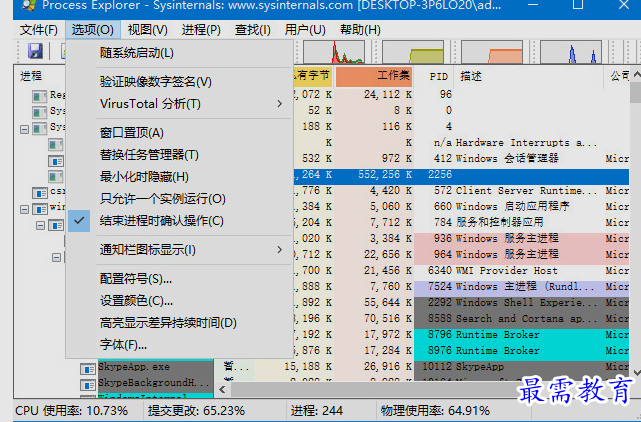Select the Windows 启动应用程序 row
This screenshot has height=422, width=641.
[461, 207]
